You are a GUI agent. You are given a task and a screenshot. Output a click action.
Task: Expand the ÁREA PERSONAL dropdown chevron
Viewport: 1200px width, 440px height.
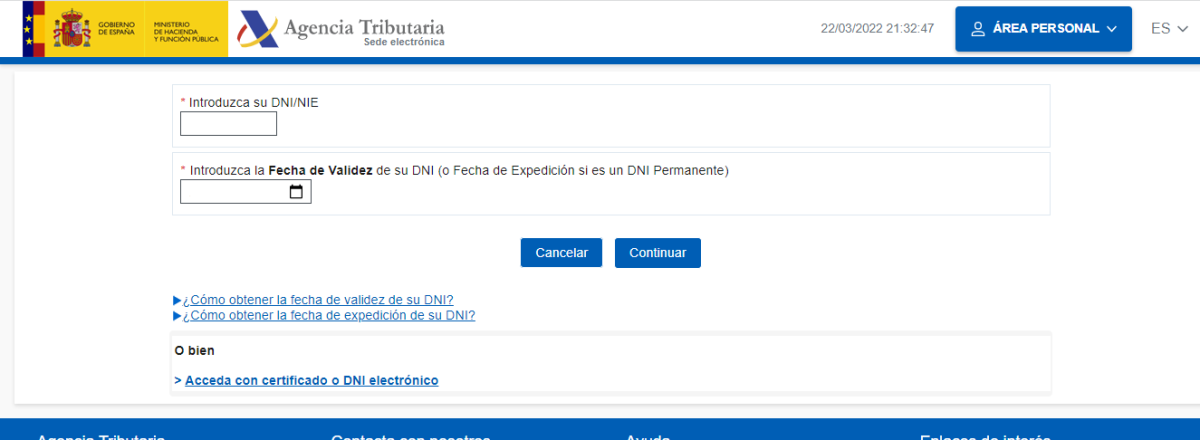pos(1111,29)
